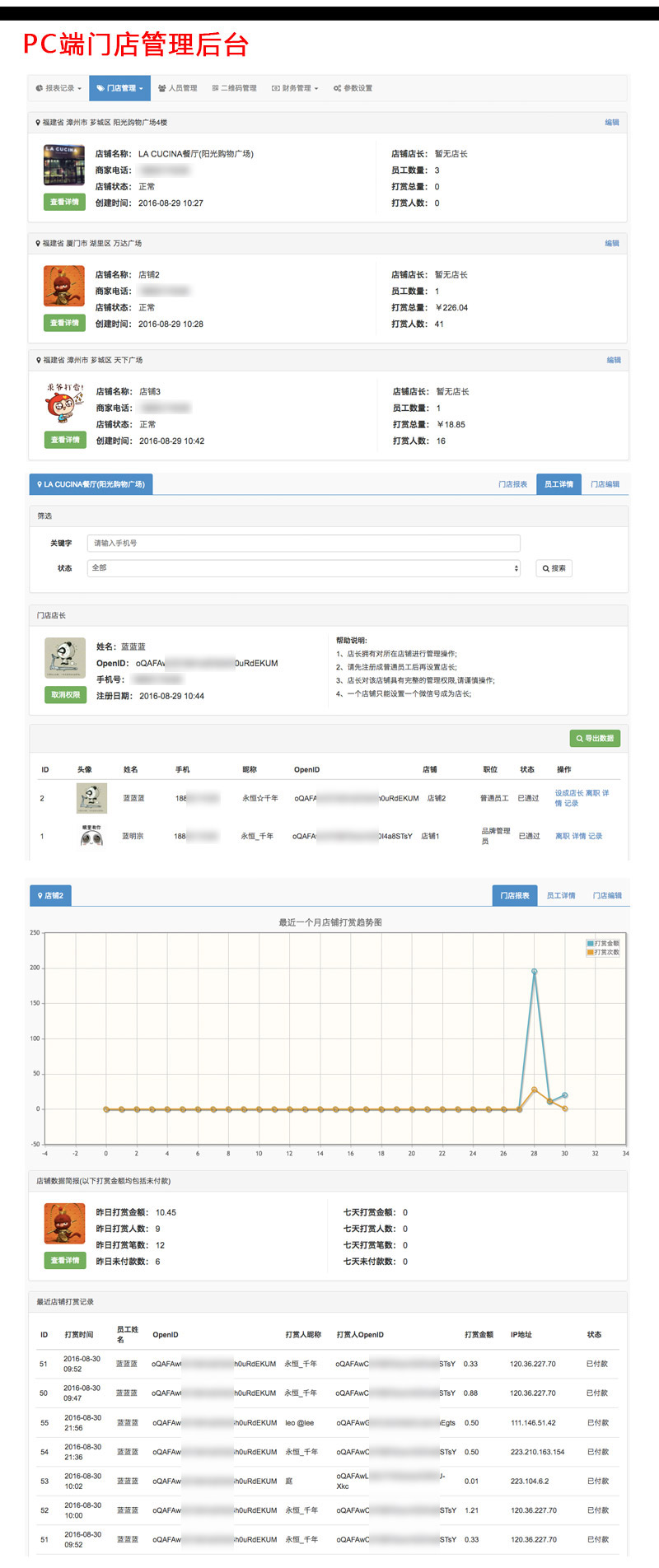
Task: Click 查看详情 under LA CUCINA store
Action: [x=64, y=202]
